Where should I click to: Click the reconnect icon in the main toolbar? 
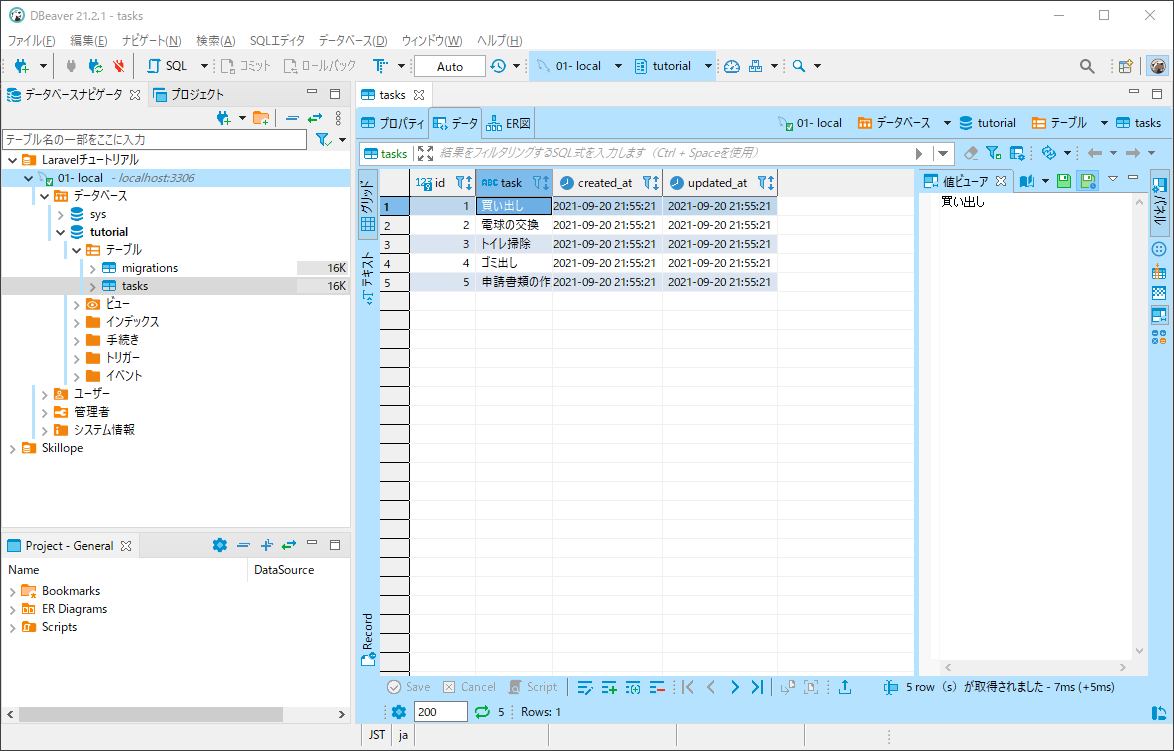(95, 66)
